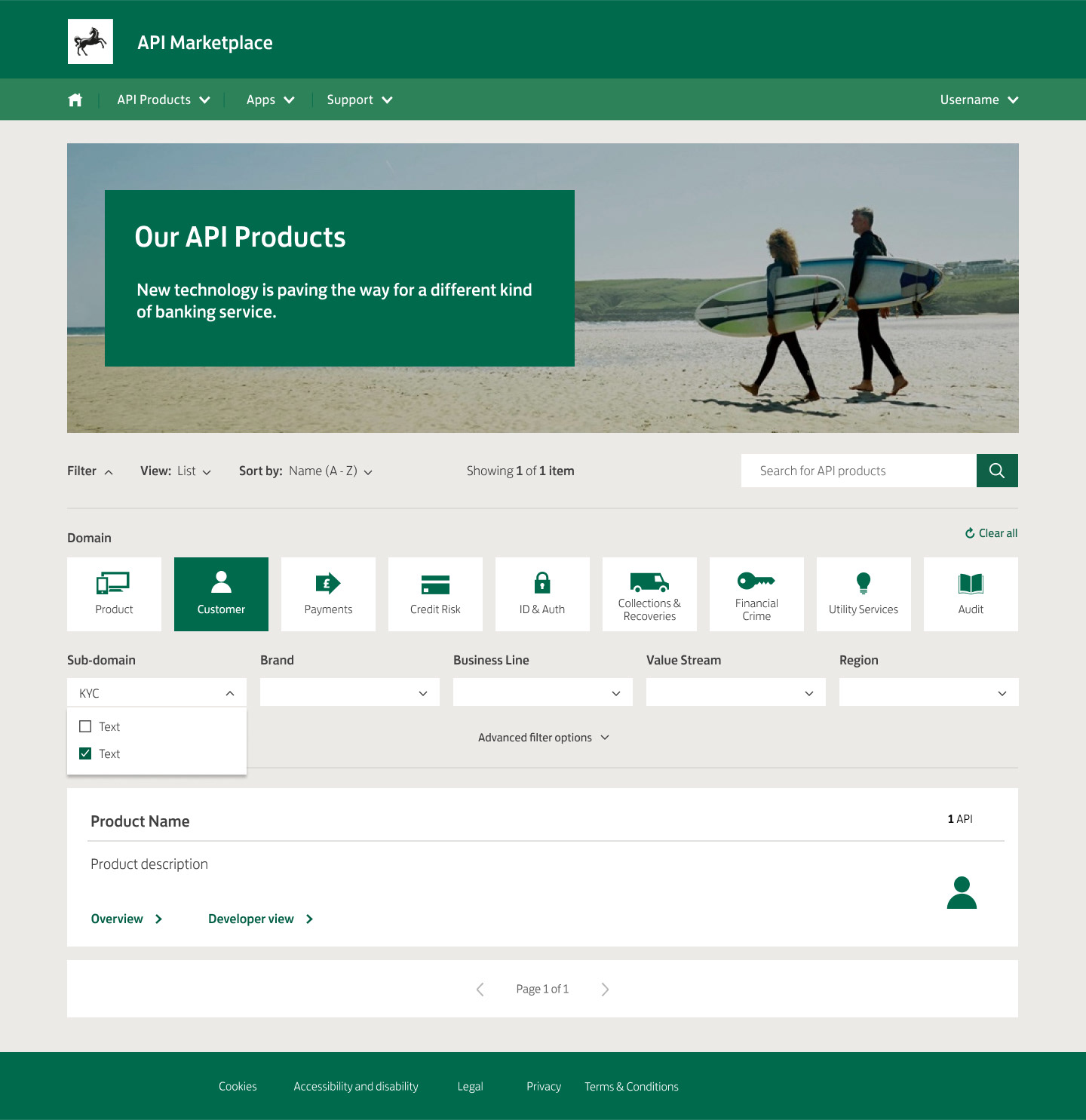
Task: Collapse the Filter panel
Action: tap(90, 471)
